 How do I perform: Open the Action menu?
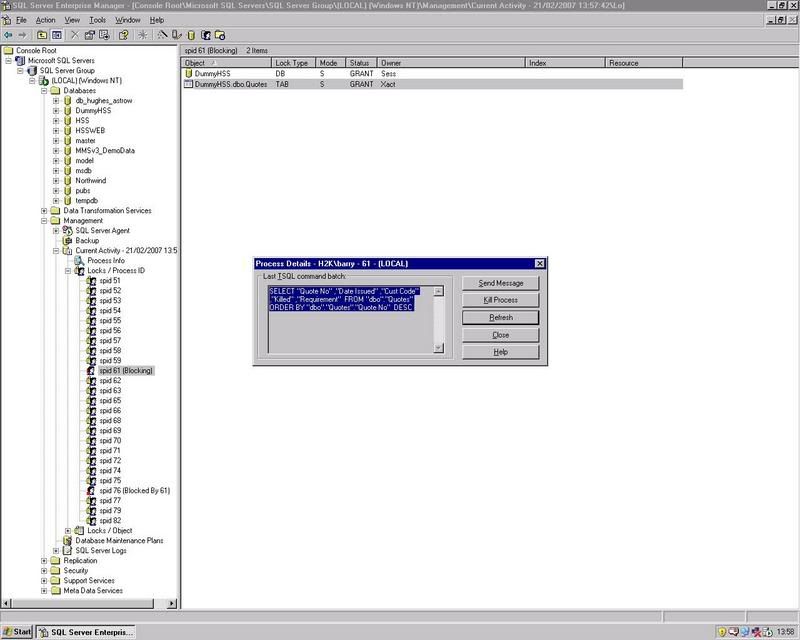click(45, 20)
